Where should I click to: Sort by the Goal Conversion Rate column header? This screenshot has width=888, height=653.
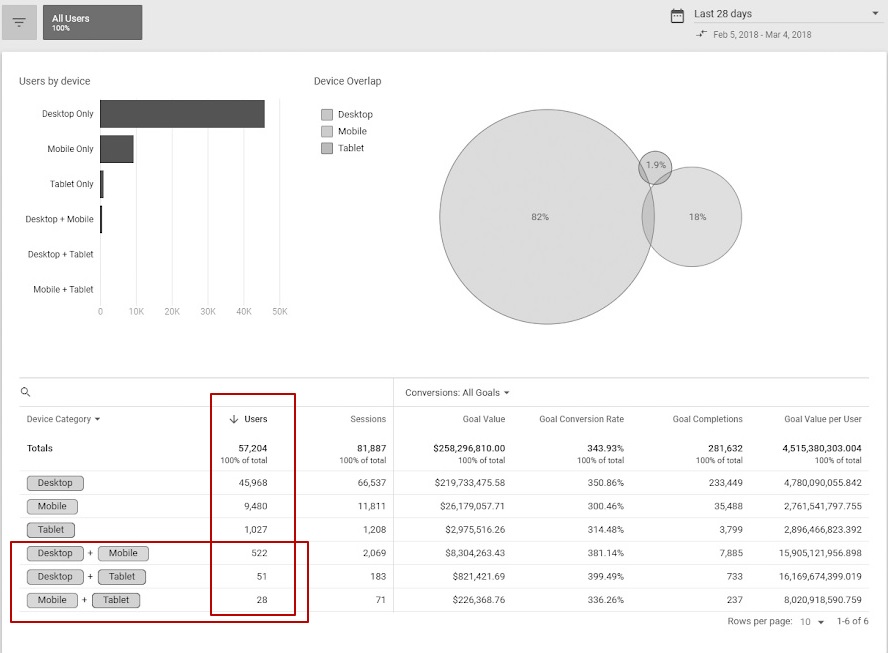click(x=581, y=419)
